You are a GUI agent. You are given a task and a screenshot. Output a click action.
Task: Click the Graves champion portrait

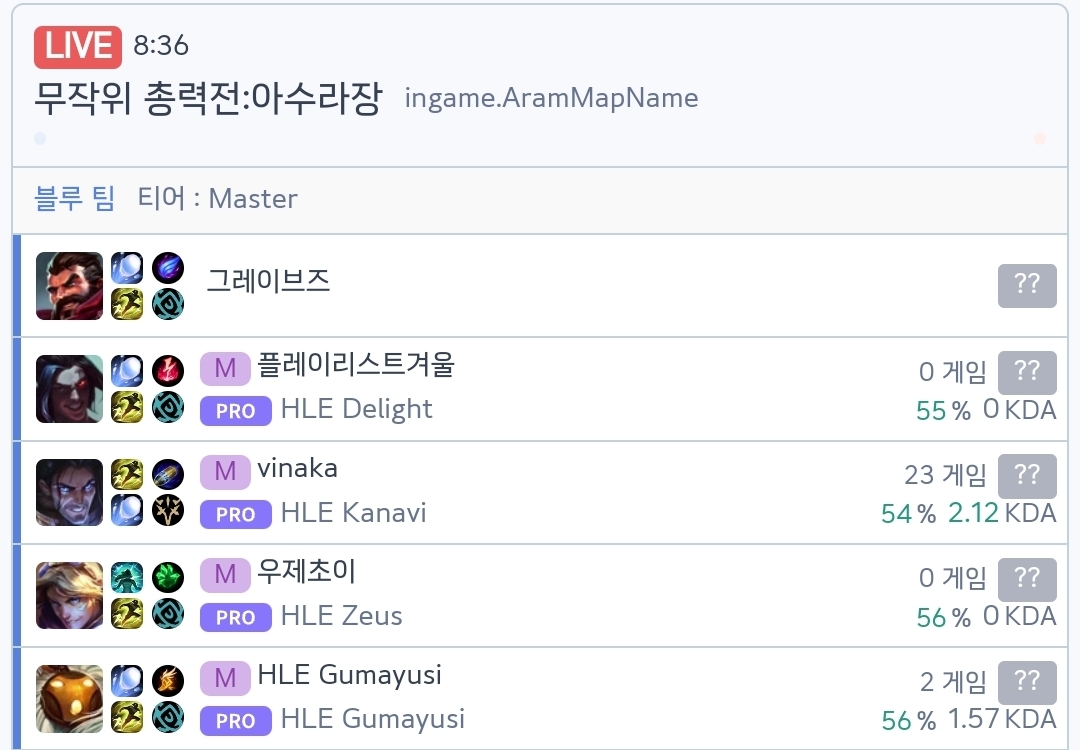click(x=69, y=286)
